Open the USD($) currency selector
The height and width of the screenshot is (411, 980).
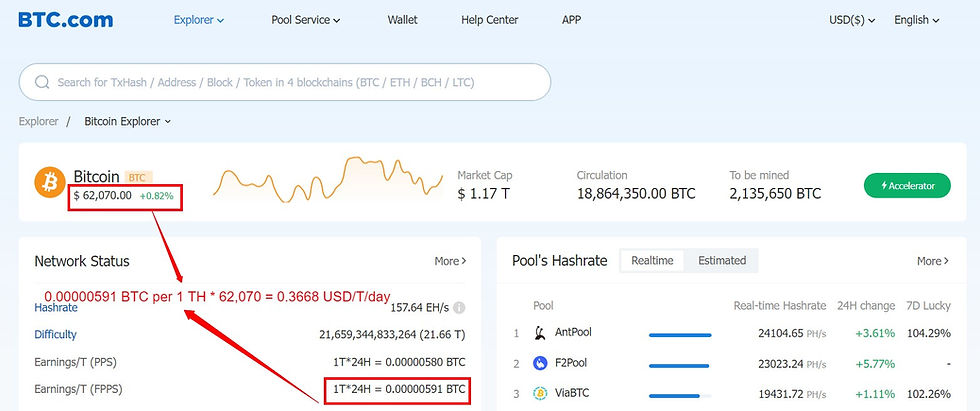(x=852, y=20)
